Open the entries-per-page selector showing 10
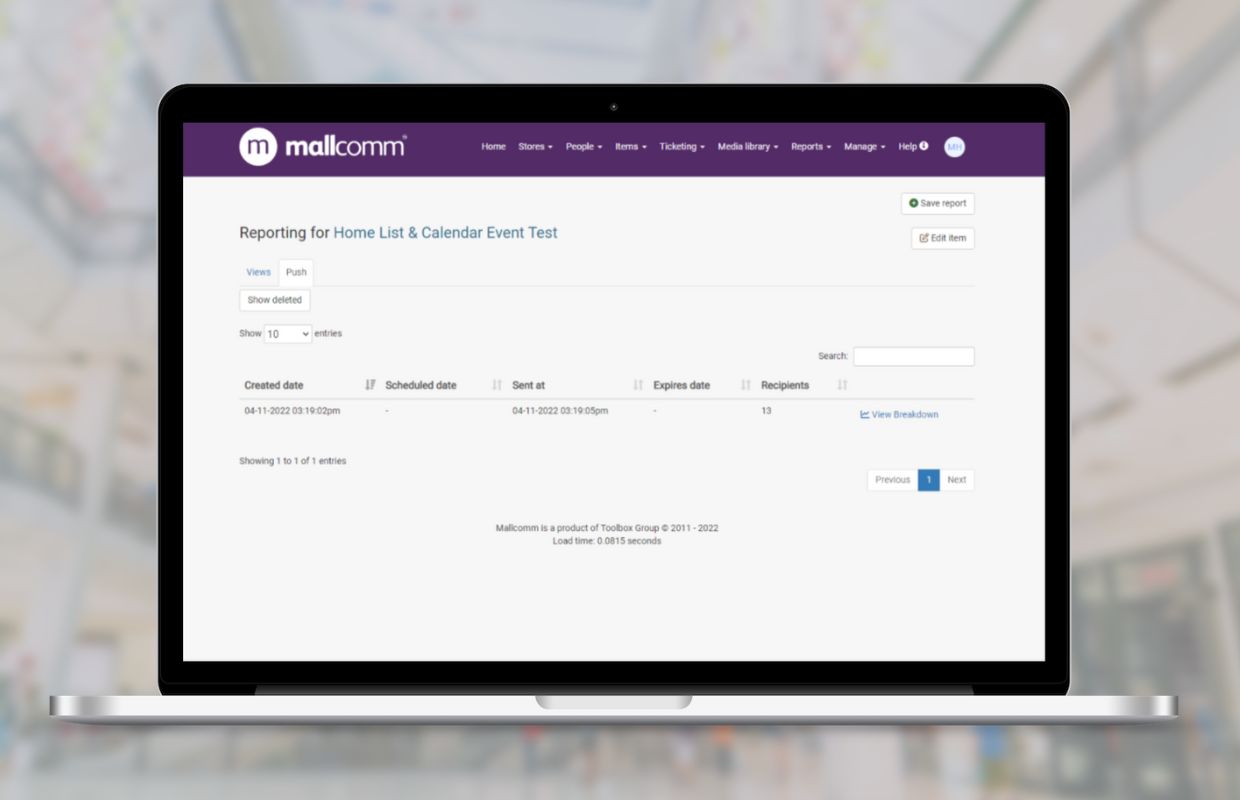 288,334
